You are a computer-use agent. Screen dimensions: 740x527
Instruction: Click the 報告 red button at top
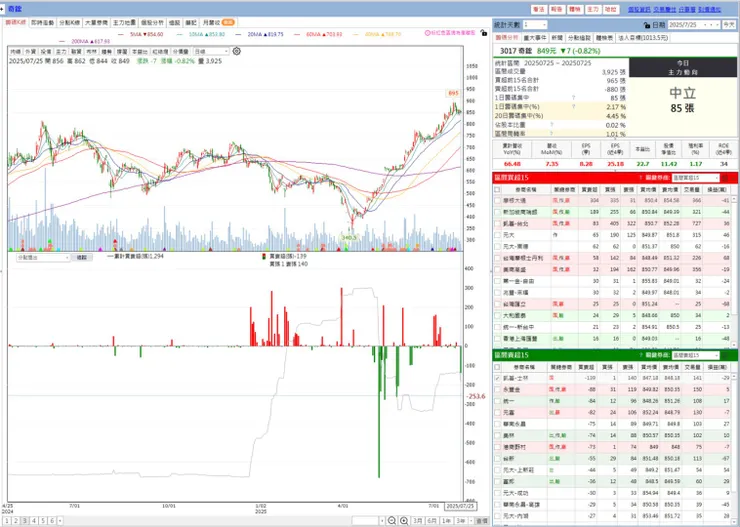coord(556,9)
